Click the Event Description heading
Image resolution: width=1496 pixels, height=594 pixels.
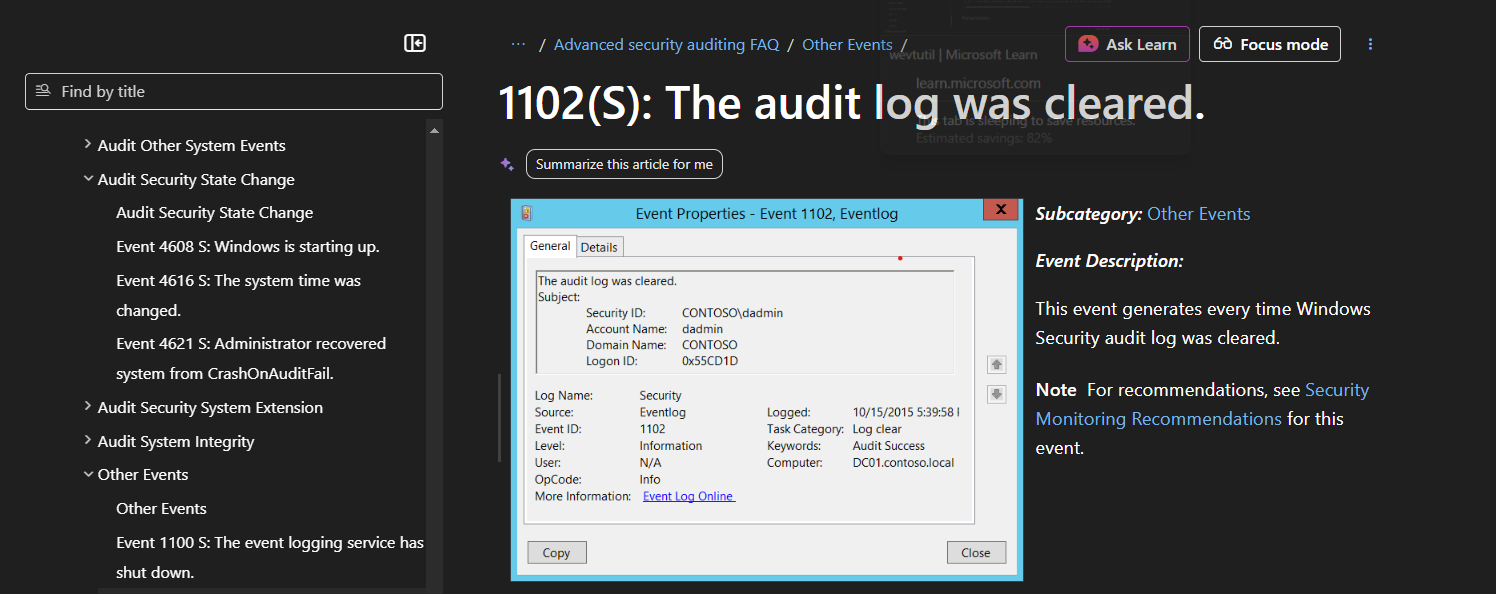1110,260
